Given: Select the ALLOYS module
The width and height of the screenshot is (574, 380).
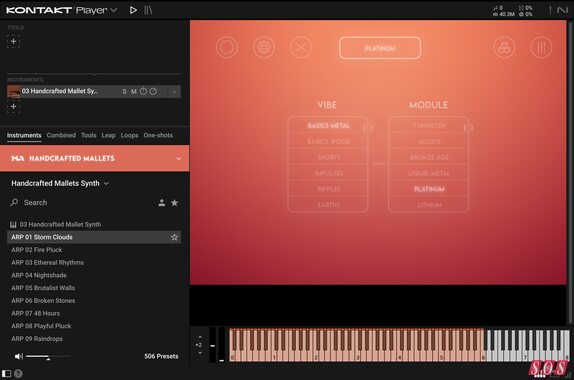Looking at the screenshot, I should coord(429,141).
